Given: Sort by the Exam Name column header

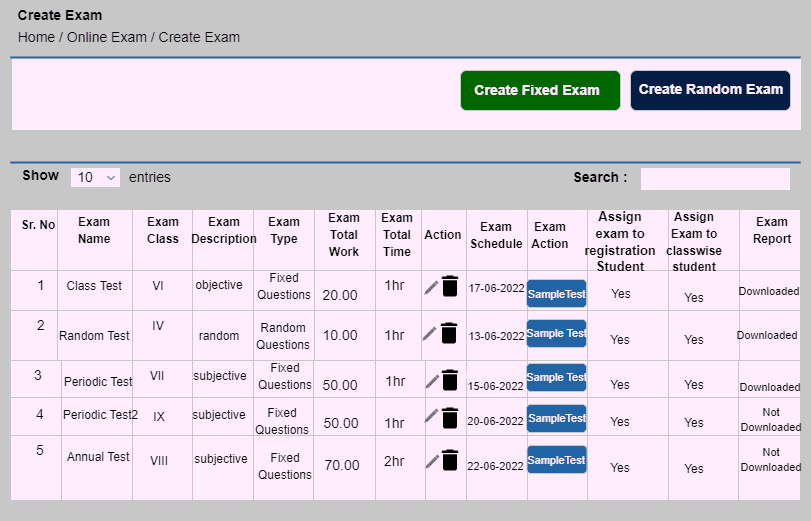Looking at the screenshot, I should pyautogui.click(x=94, y=230).
